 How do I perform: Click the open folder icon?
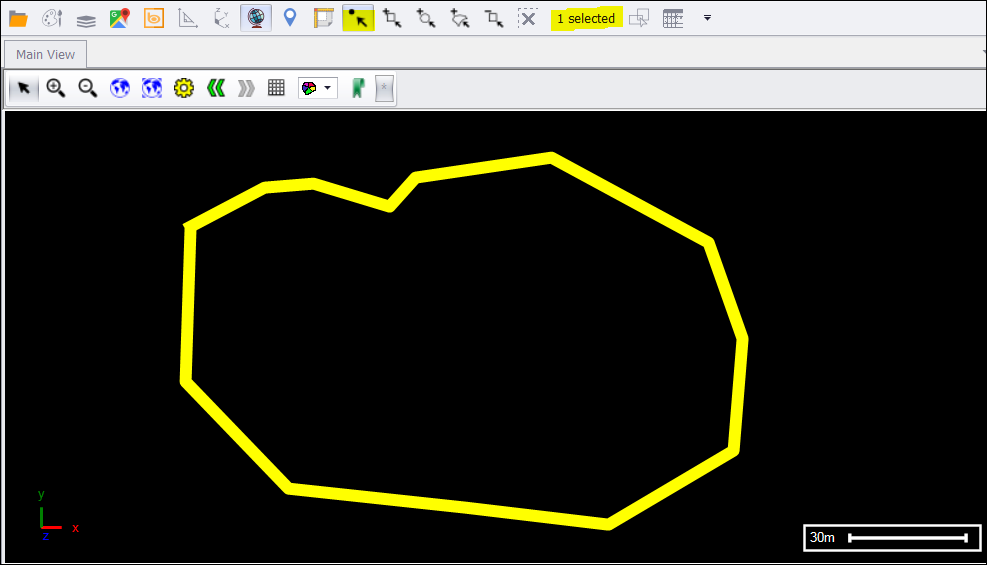18,18
